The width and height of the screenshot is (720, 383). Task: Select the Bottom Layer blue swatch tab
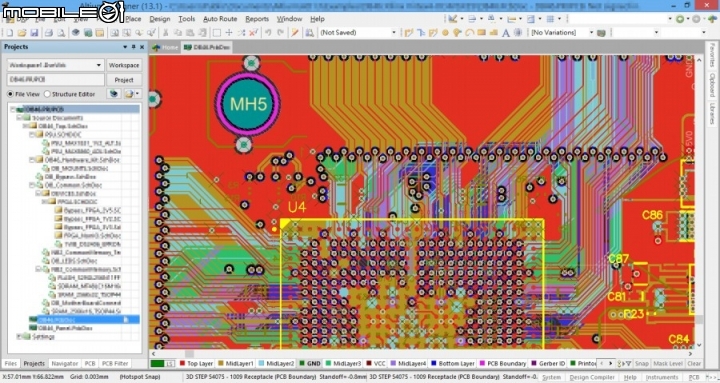453,363
